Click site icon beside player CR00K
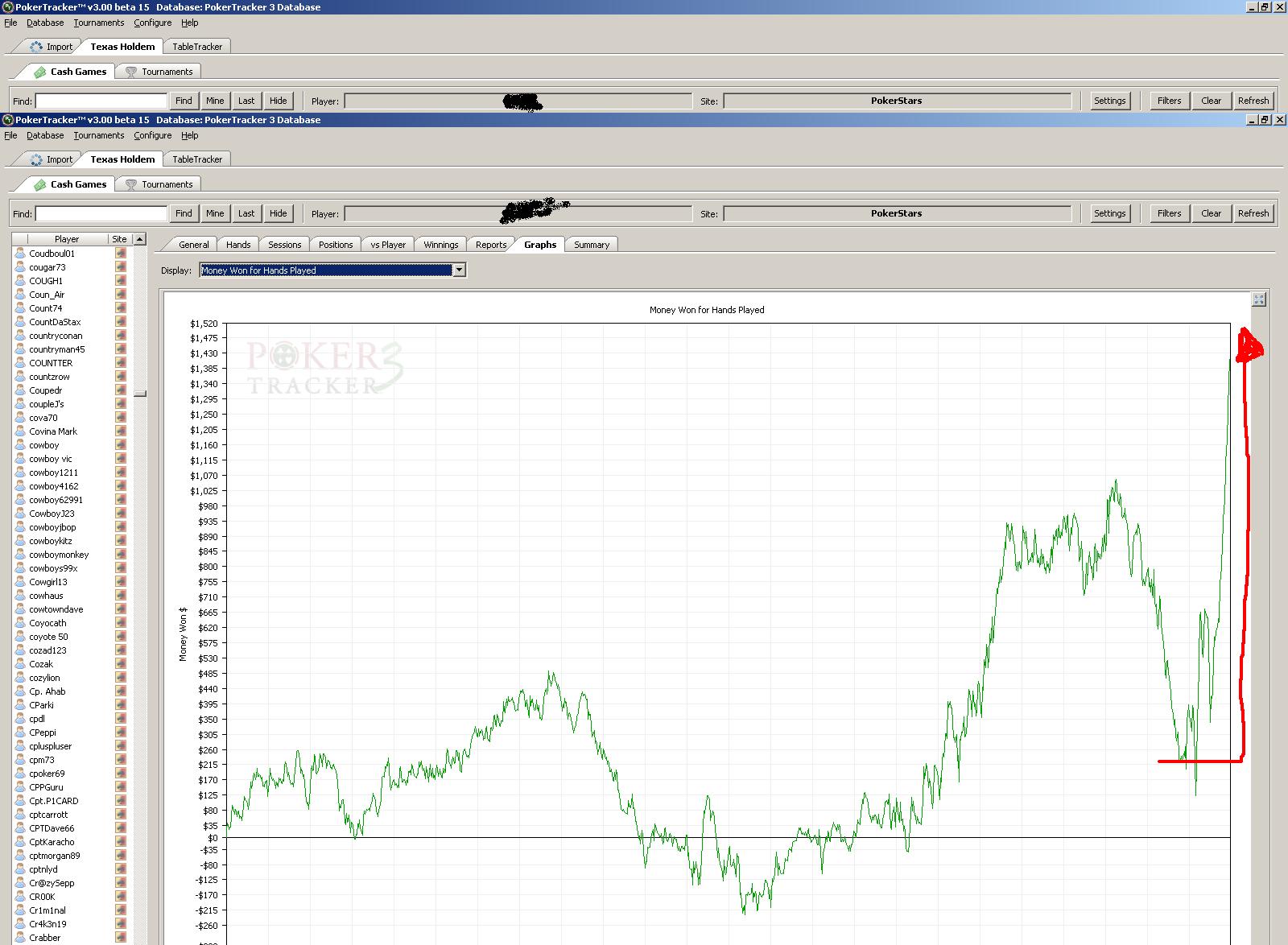 click(x=121, y=897)
